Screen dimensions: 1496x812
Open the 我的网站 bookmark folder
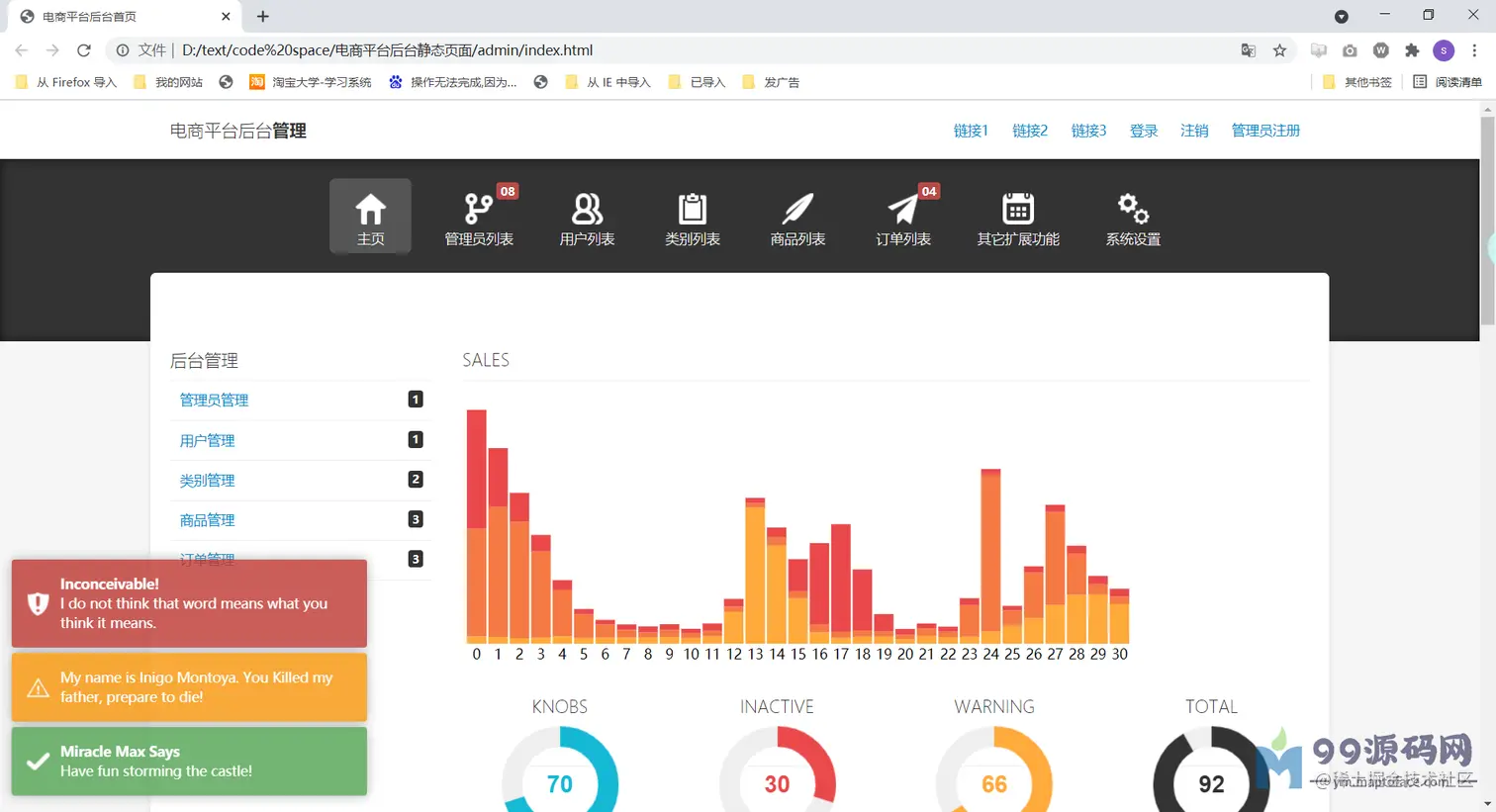(168, 82)
